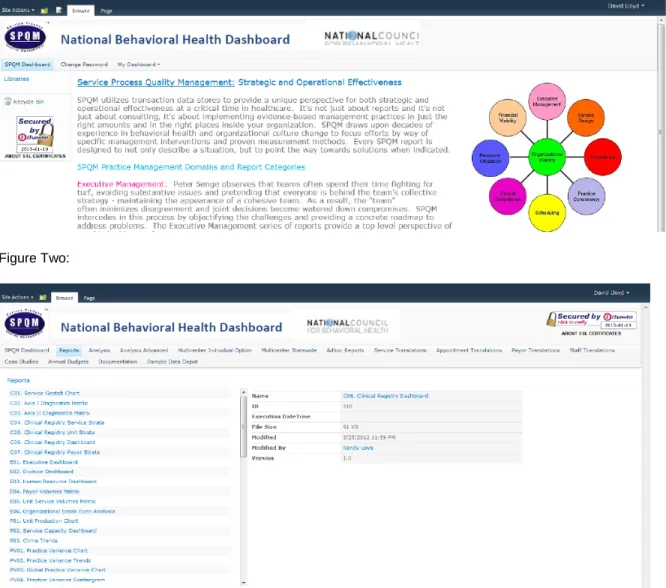The height and width of the screenshot is (588, 666).
Task: Open the David Lloyd user menu in Figure Two
Action: point(612,293)
